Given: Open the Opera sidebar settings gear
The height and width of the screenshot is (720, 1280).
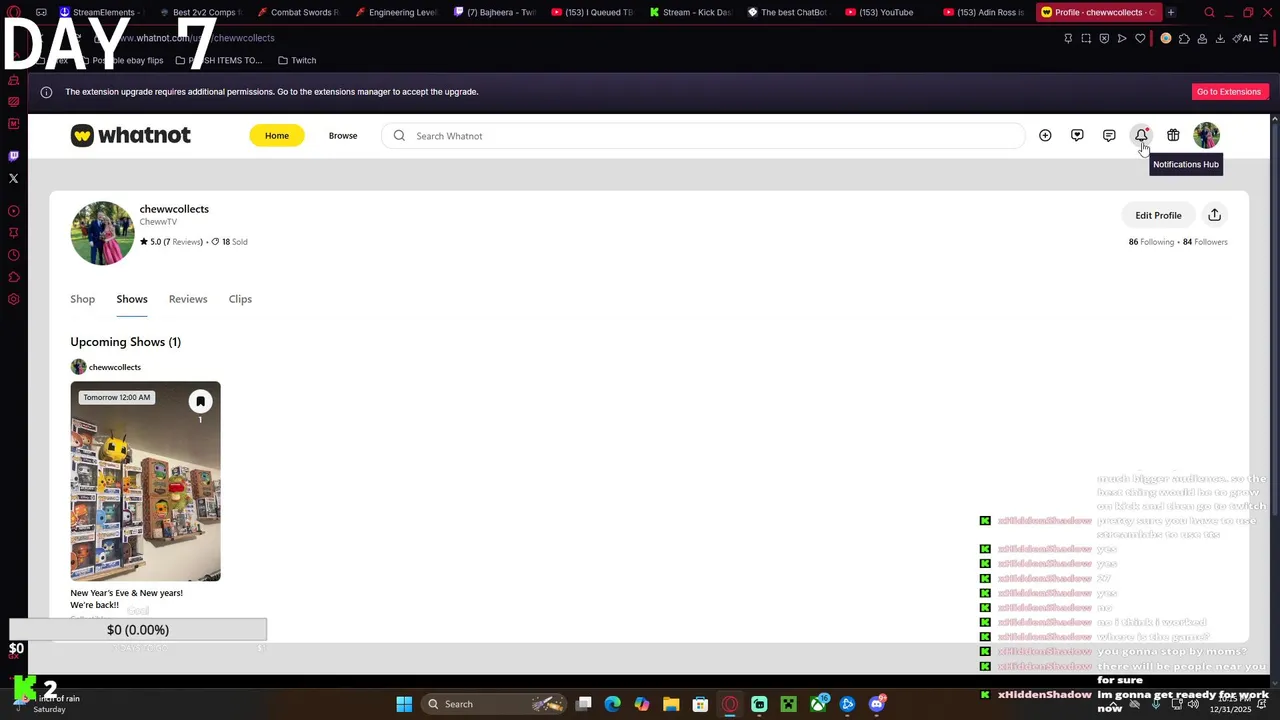Looking at the screenshot, I should [13, 299].
